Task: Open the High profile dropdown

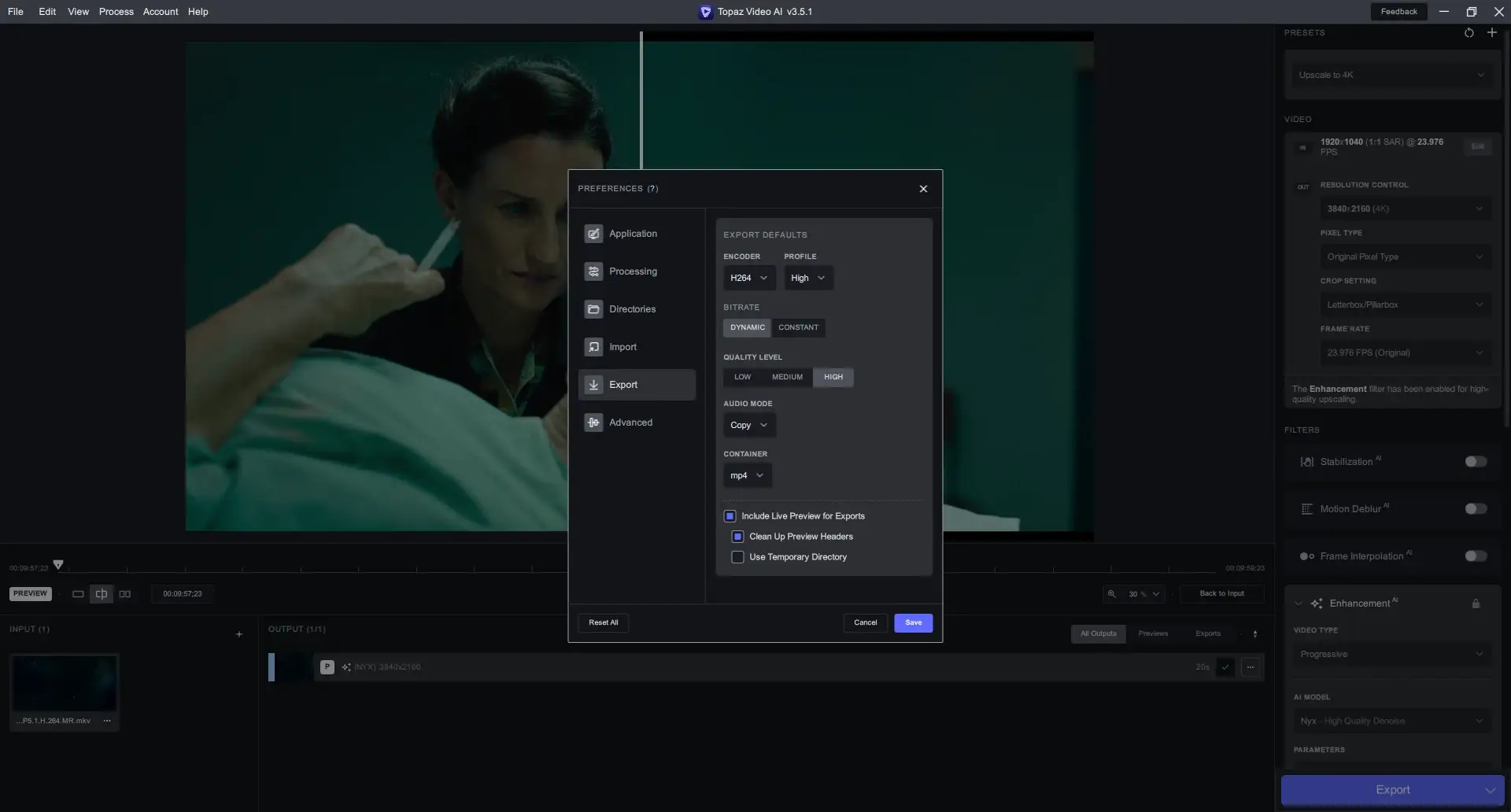Action: pos(808,278)
